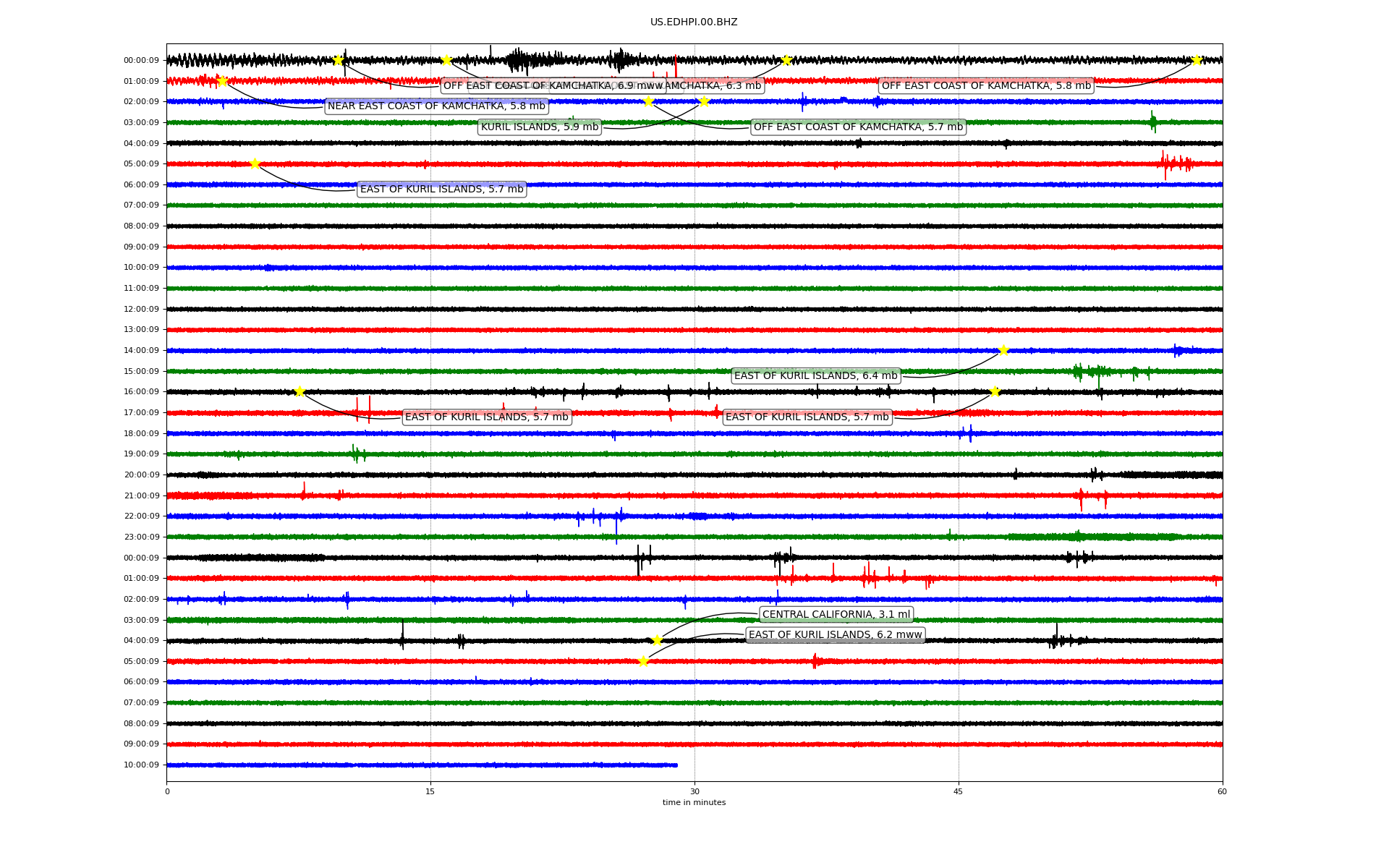
Task: Select the 15:00:09 trace time label
Action: point(141,372)
